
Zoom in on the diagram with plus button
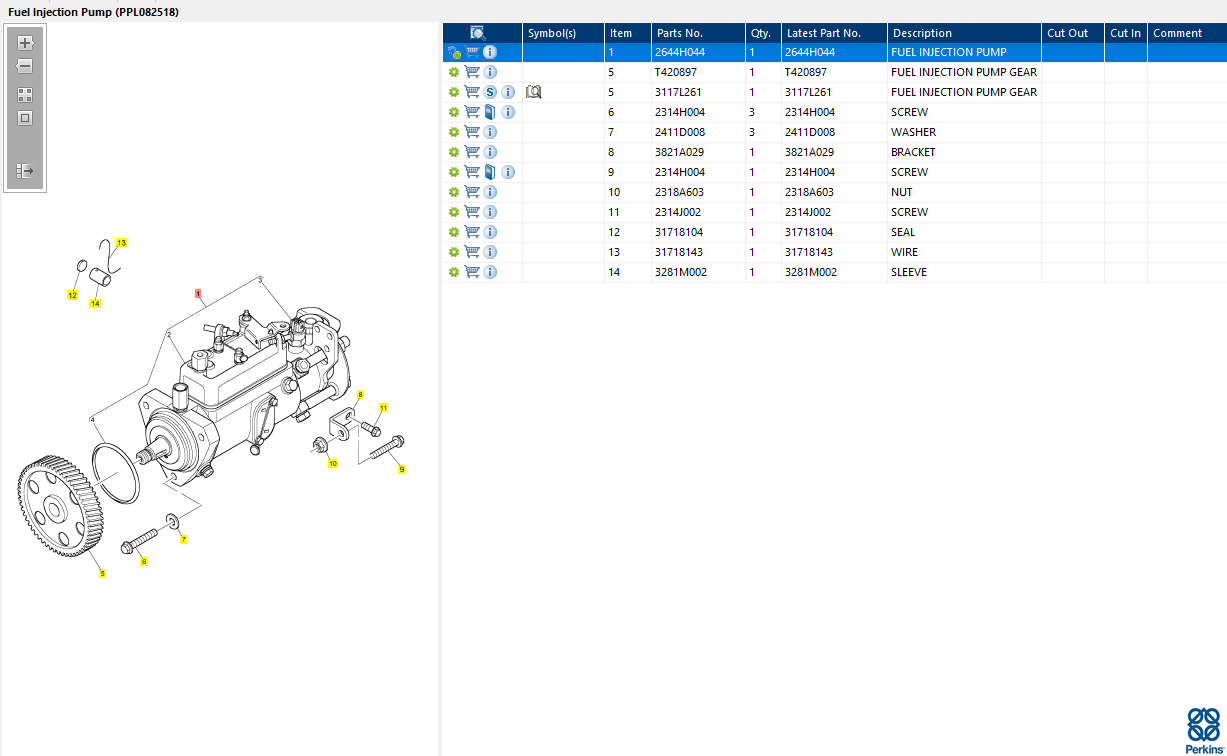pyautogui.click(x=25, y=43)
